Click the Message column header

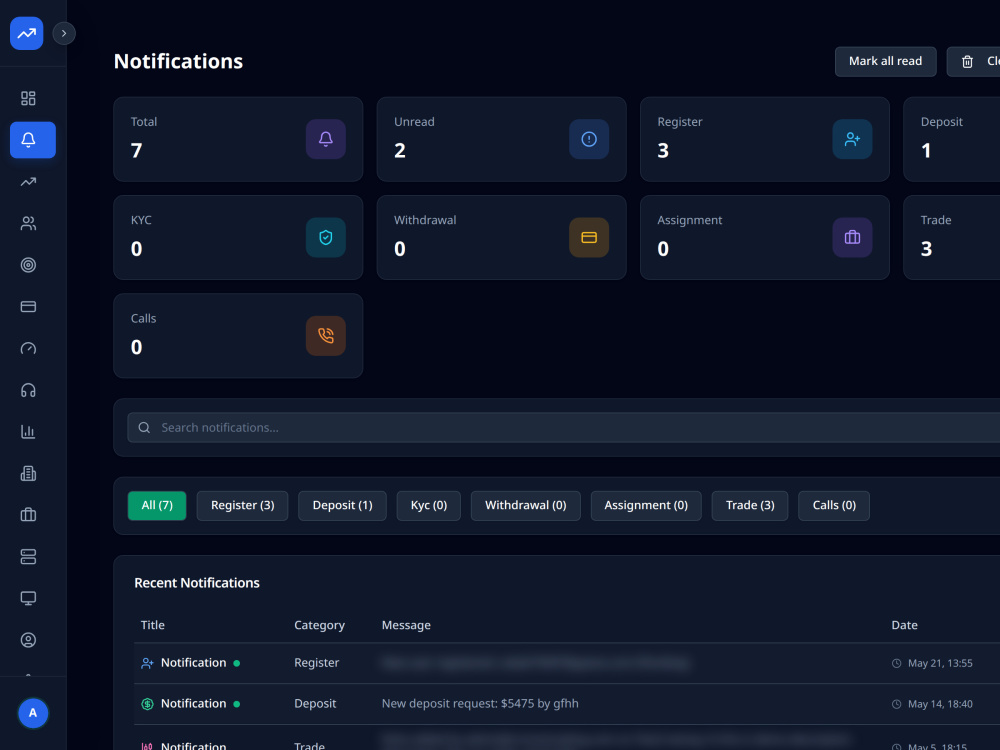click(x=406, y=625)
